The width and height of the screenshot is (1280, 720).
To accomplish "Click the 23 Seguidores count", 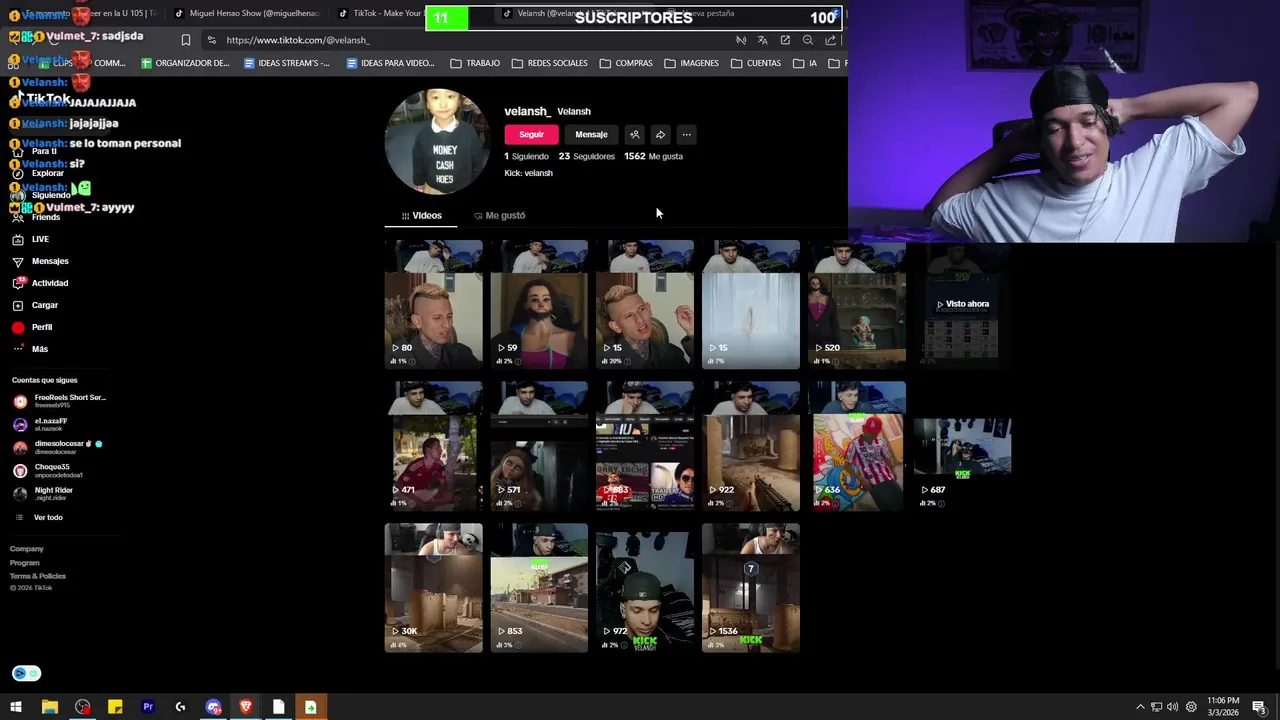I will [x=587, y=156].
